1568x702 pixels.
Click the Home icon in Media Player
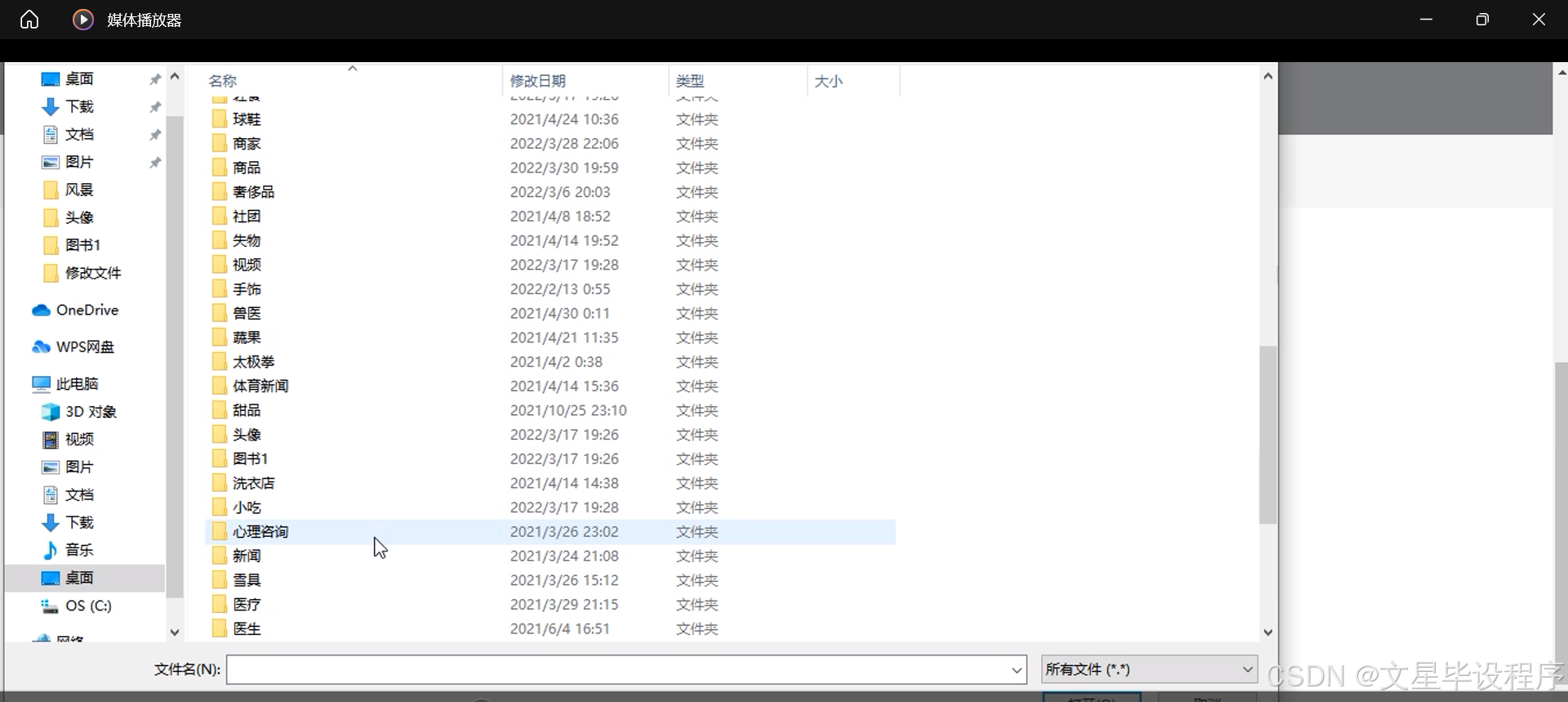29,20
